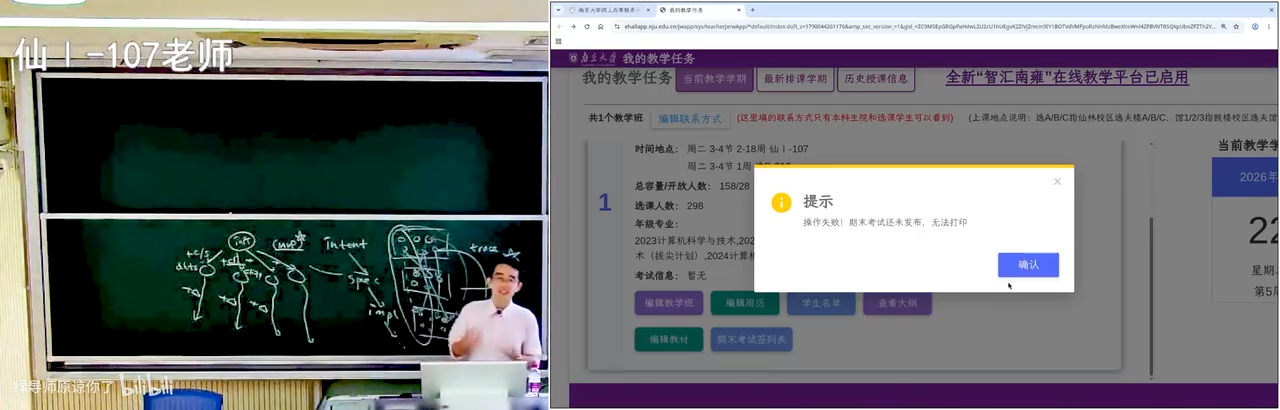1280x410 pixels.
Task: Switch to the 南京大学网上办事服务 tab
Action: (610, 10)
